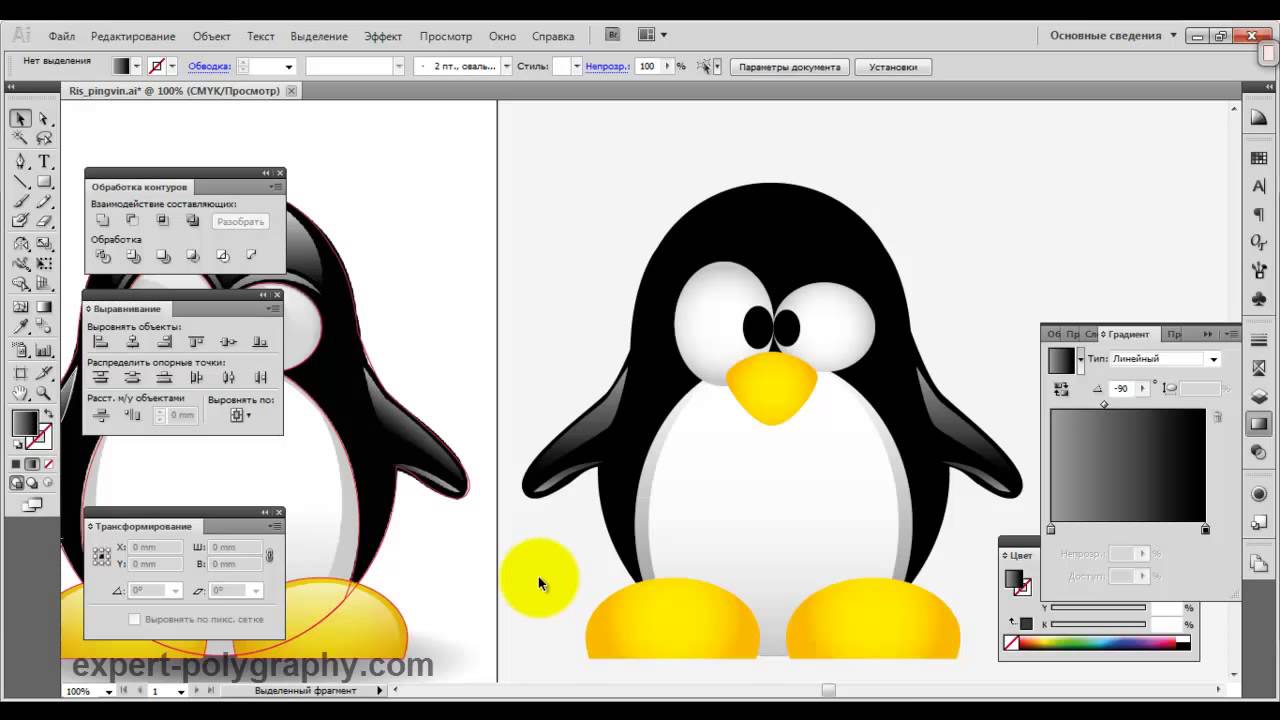This screenshot has width=1280, height=720.
Task: Click the gradient midpoint diamond slider
Action: pyautogui.click(x=1104, y=404)
